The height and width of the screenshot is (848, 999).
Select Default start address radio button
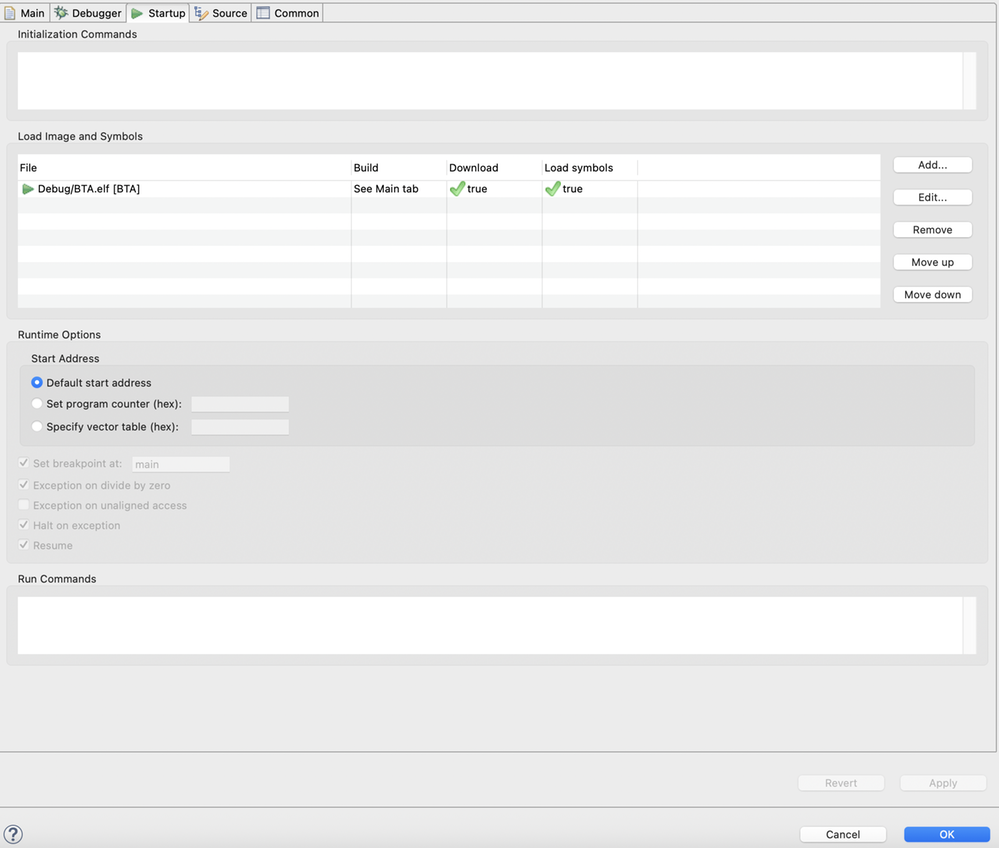(37, 382)
